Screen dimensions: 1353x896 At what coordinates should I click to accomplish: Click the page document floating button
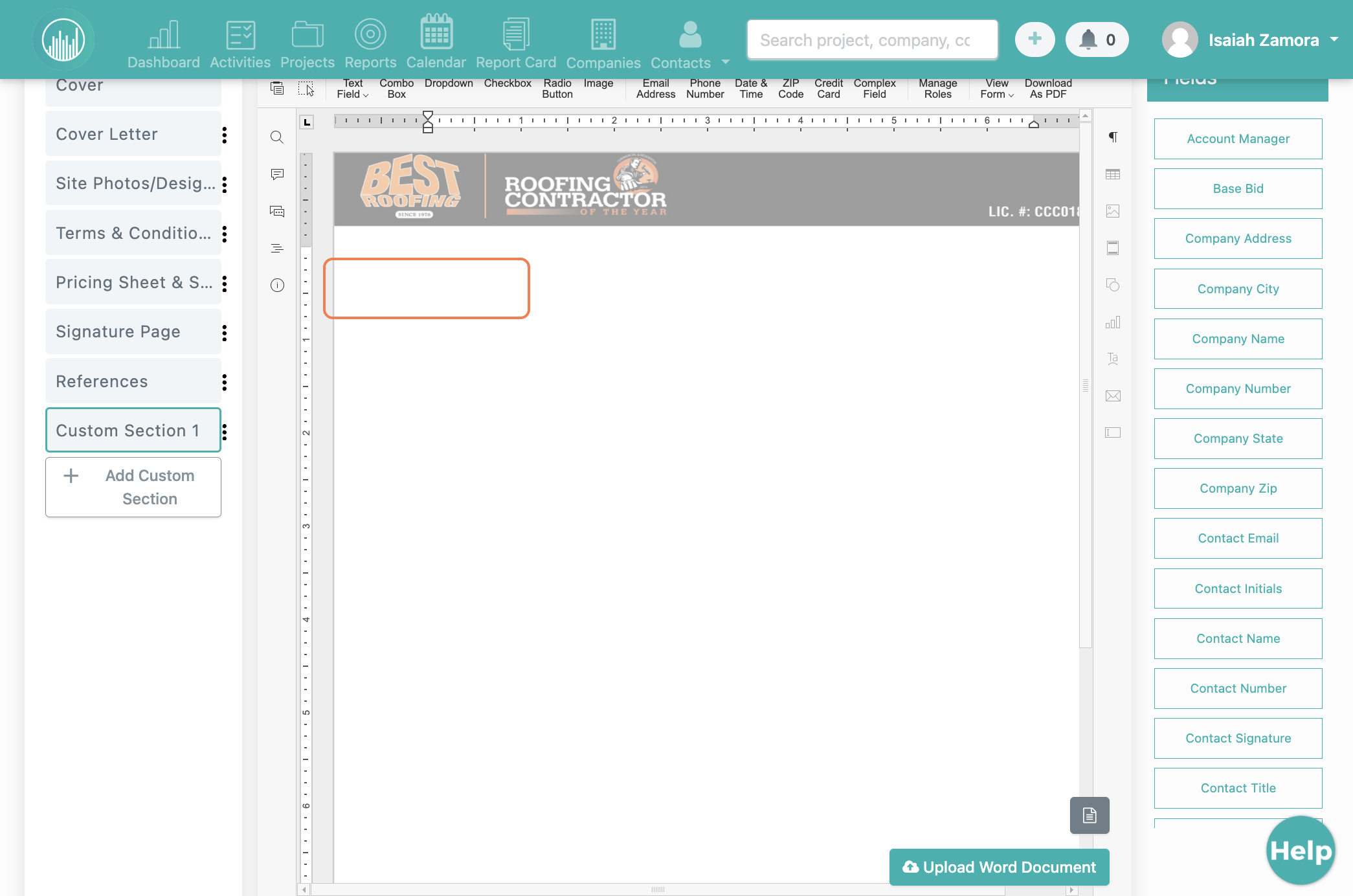click(x=1090, y=815)
